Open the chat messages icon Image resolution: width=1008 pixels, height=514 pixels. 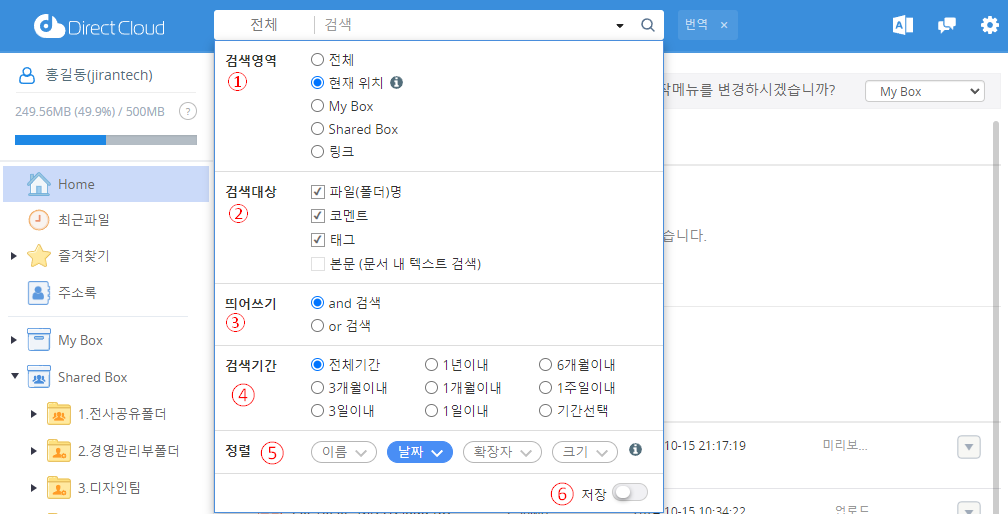pyautogui.click(x=946, y=25)
